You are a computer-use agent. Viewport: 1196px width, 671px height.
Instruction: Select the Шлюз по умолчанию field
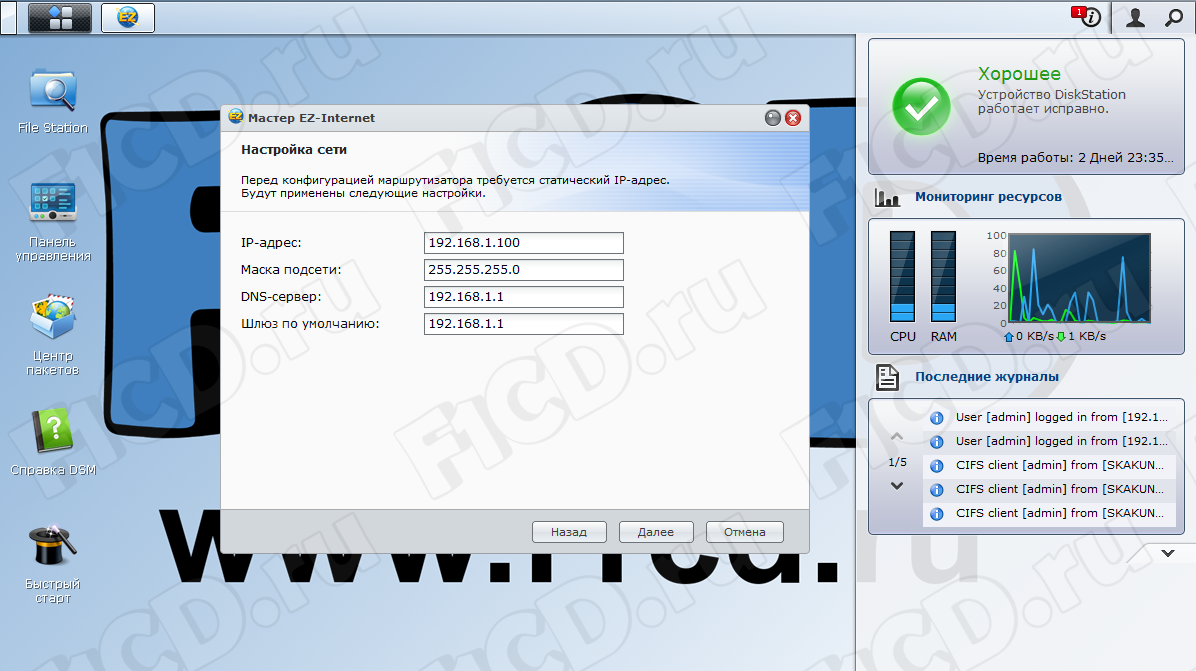point(523,324)
